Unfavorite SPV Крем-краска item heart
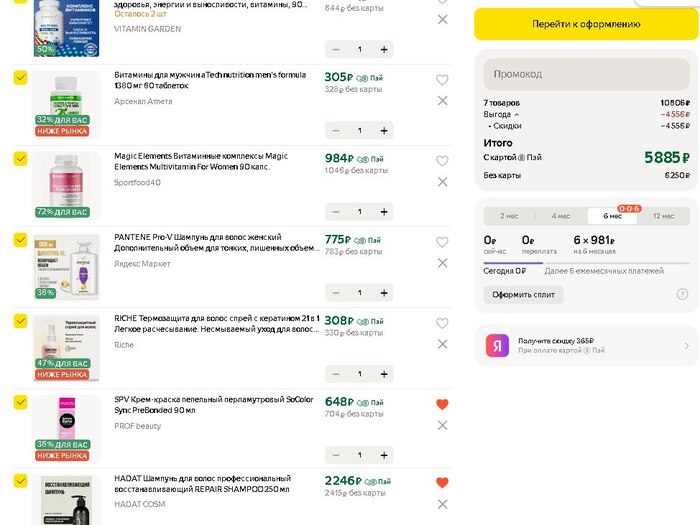 (442, 404)
